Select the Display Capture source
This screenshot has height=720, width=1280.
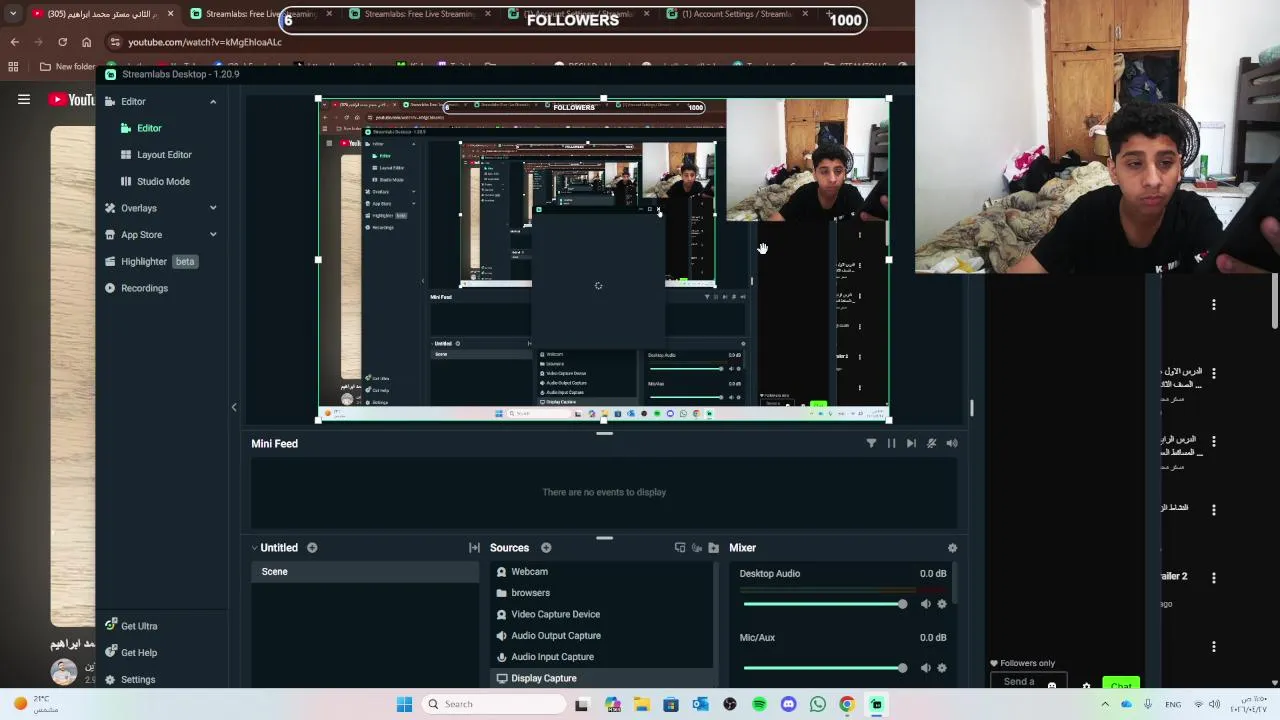pyautogui.click(x=602, y=678)
